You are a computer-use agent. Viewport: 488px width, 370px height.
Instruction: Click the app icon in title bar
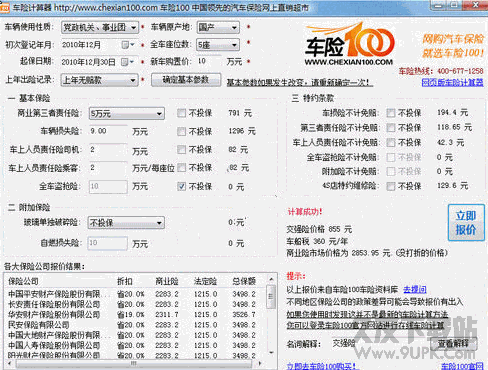tap(5, 7)
